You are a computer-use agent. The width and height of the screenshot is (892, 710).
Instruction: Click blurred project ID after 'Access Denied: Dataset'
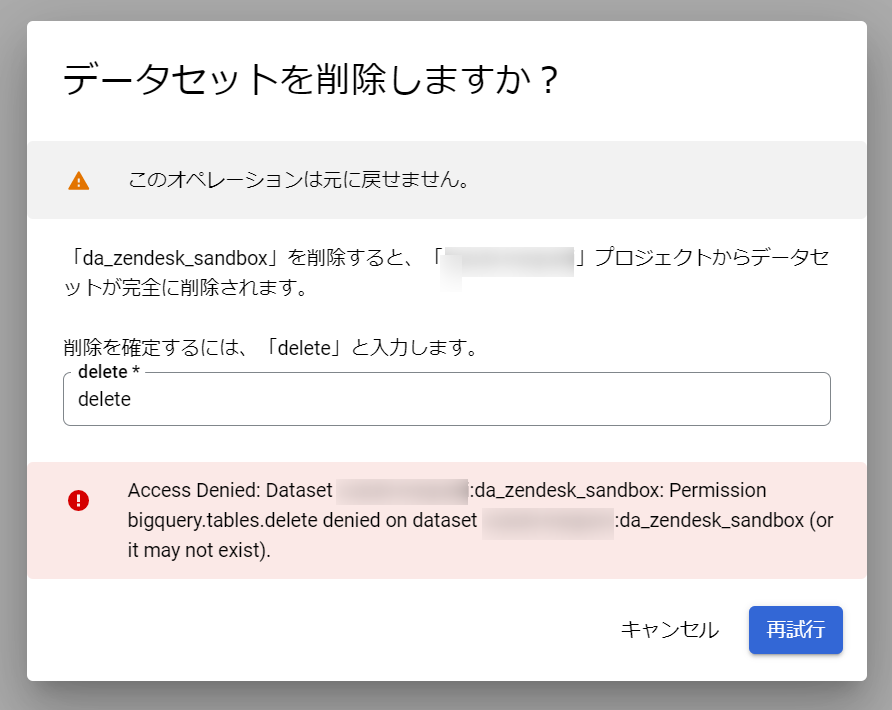coord(402,492)
